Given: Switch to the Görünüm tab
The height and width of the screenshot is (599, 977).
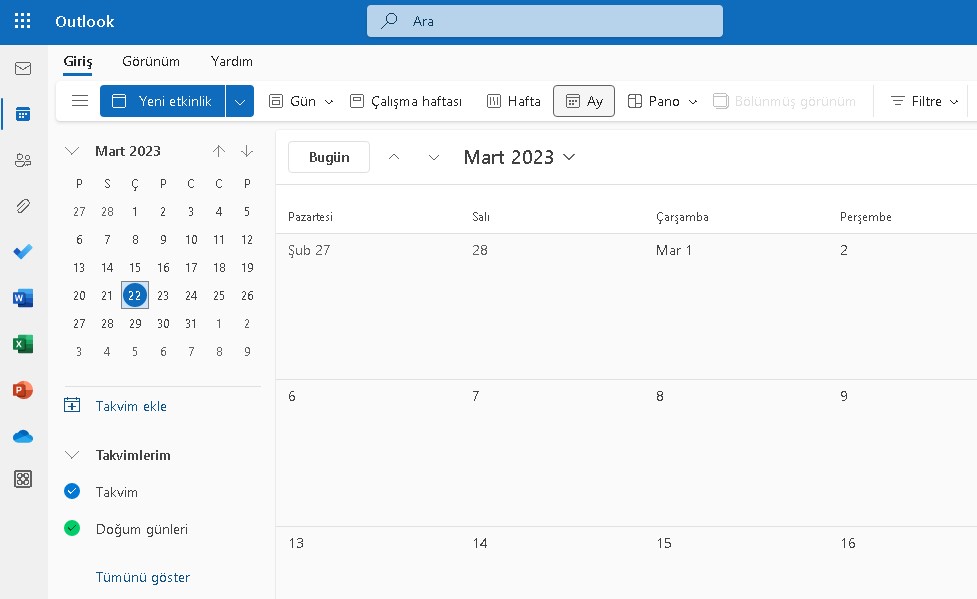Looking at the screenshot, I should coord(151,61).
